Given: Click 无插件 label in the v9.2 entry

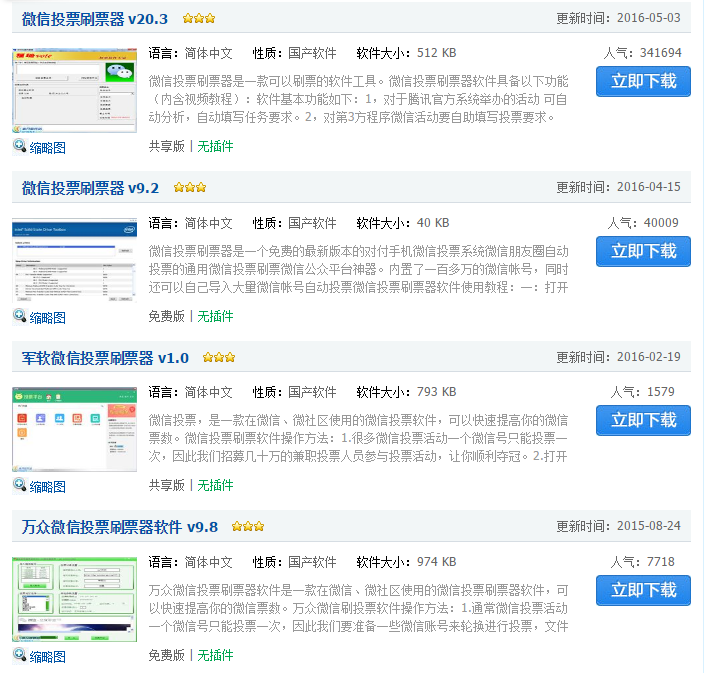Looking at the screenshot, I should (215, 316).
